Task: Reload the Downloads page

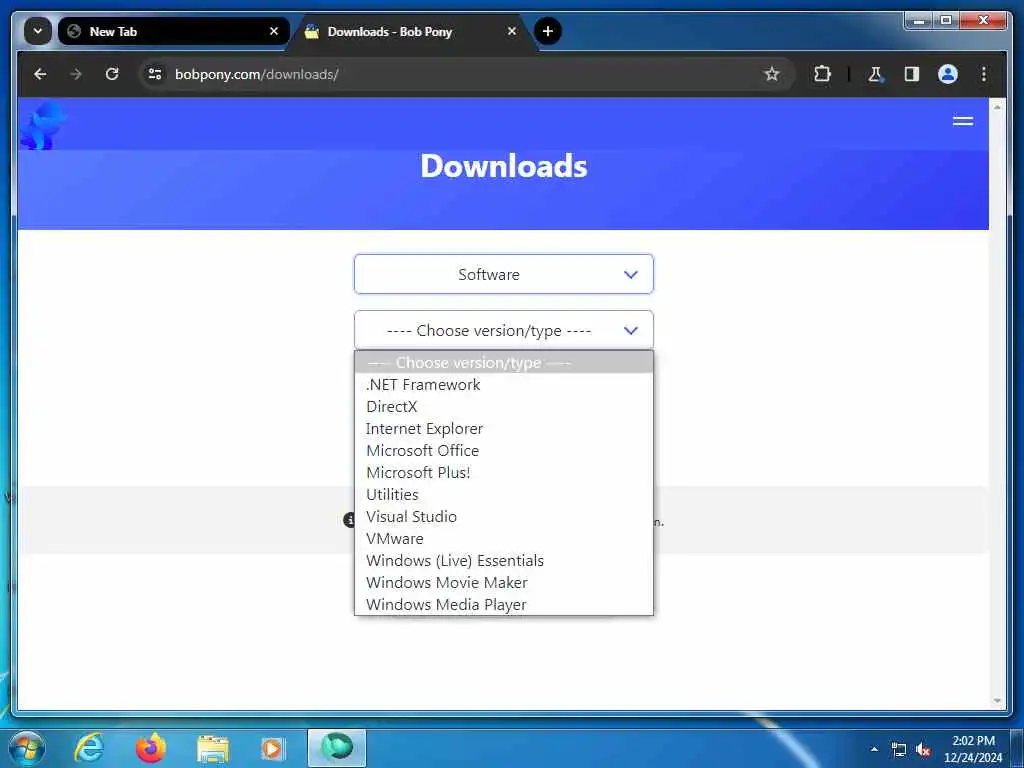Action: coord(112,74)
